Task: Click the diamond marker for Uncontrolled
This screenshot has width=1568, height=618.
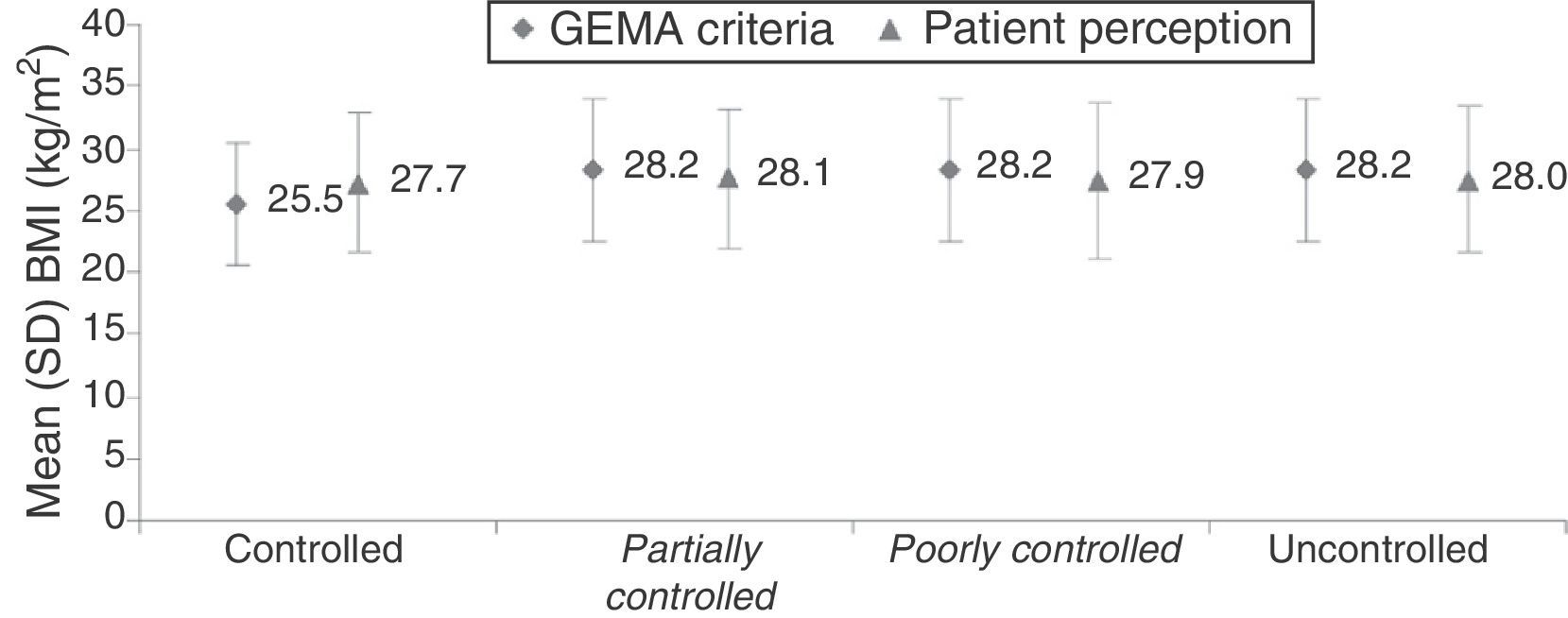Action: click(1306, 170)
